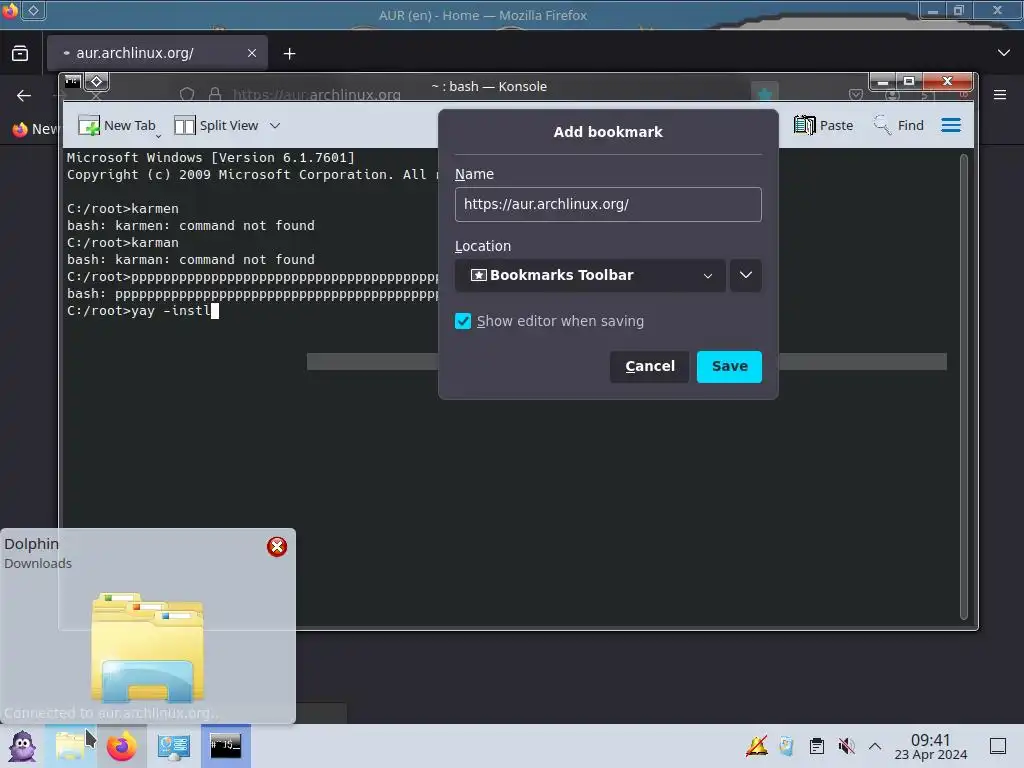
Task: Open the clipboard tray icon
Action: coord(816,746)
